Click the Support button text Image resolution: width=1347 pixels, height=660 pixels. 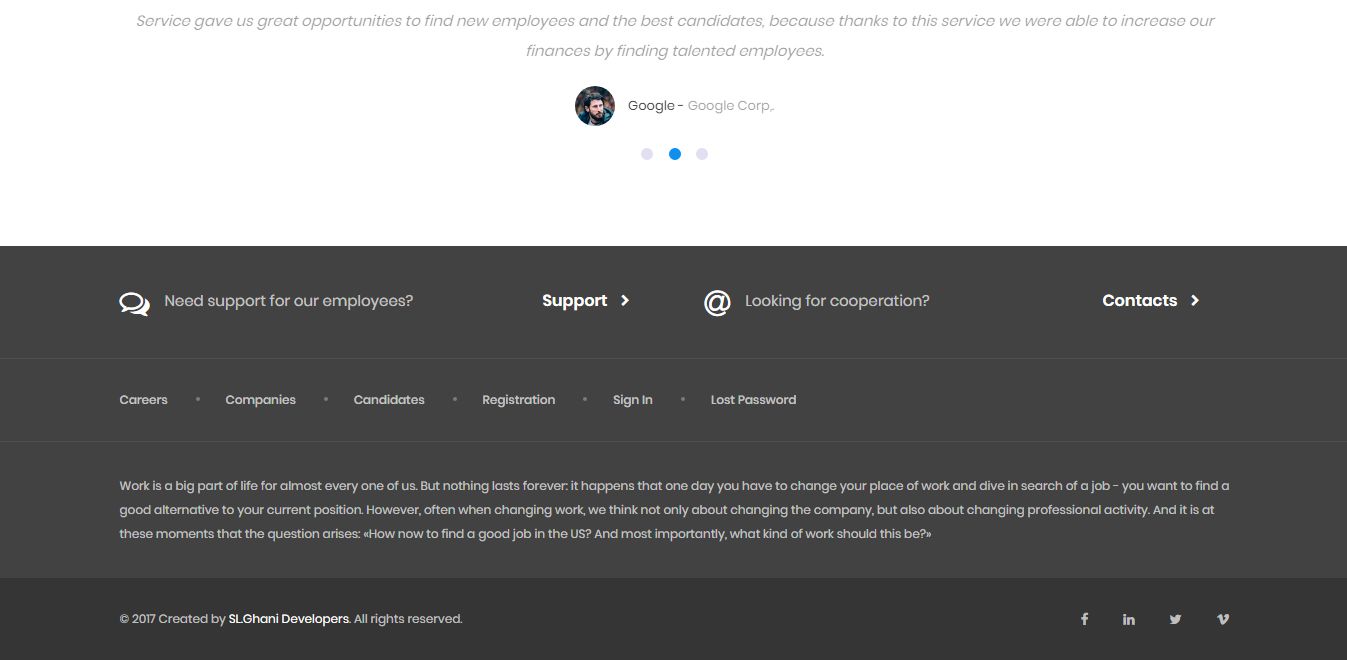575,301
